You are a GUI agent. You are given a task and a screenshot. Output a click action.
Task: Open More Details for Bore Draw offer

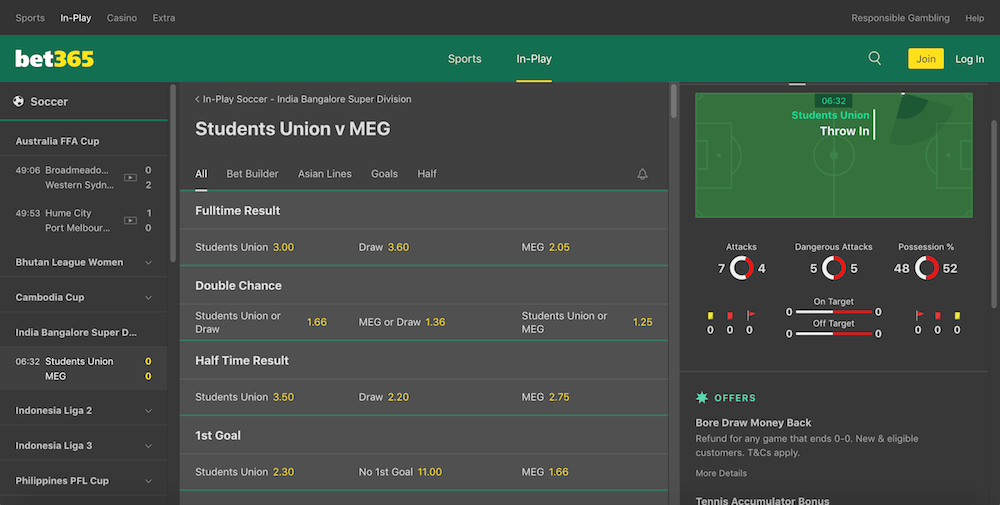pos(721,473)
